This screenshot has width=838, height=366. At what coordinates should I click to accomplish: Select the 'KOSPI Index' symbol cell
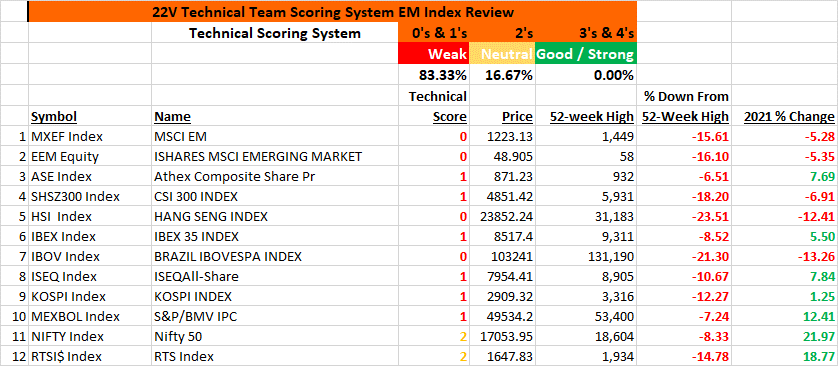tap(90, 297)
